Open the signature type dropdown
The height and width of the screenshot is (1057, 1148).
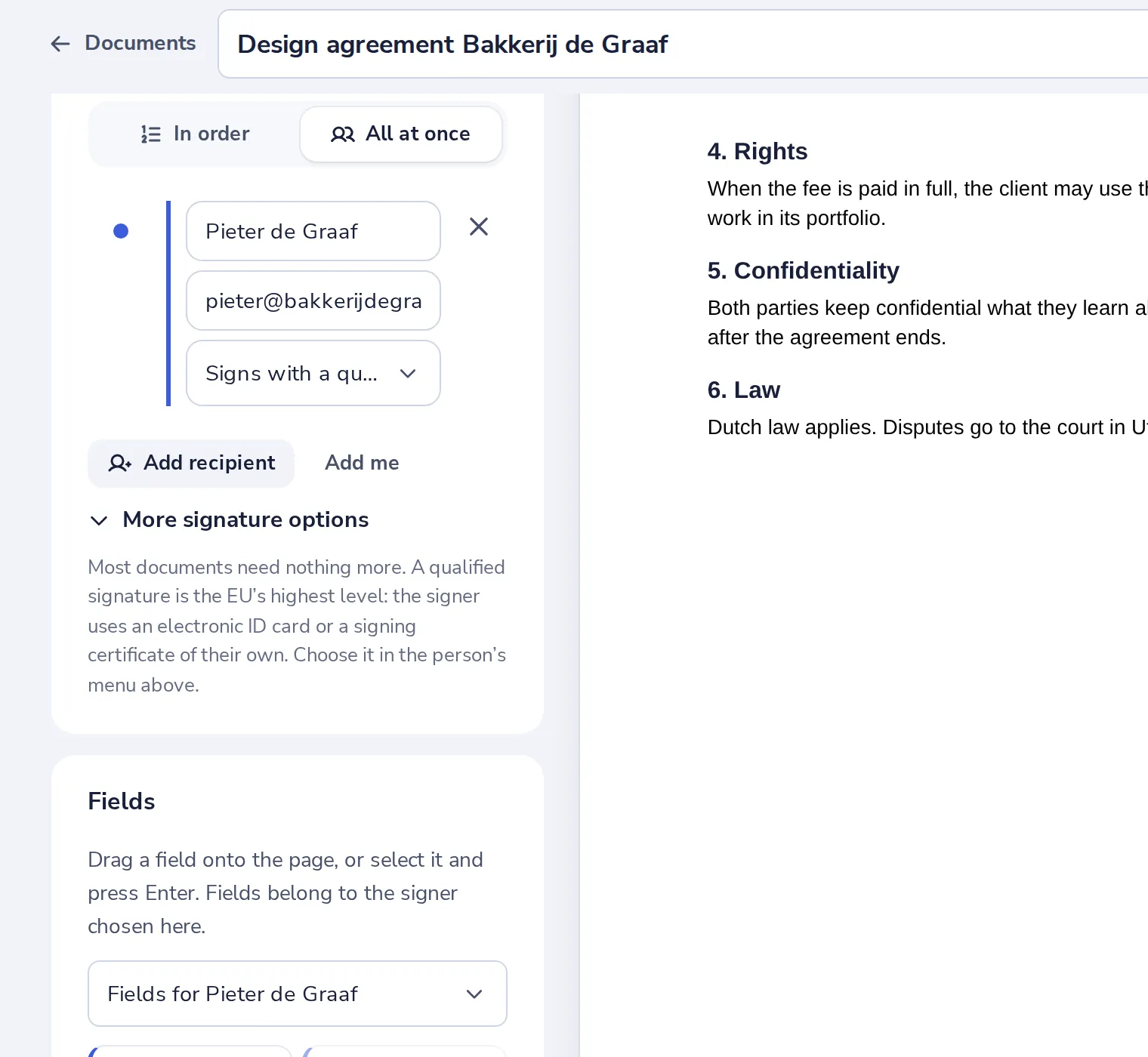(x=313, y=373)
